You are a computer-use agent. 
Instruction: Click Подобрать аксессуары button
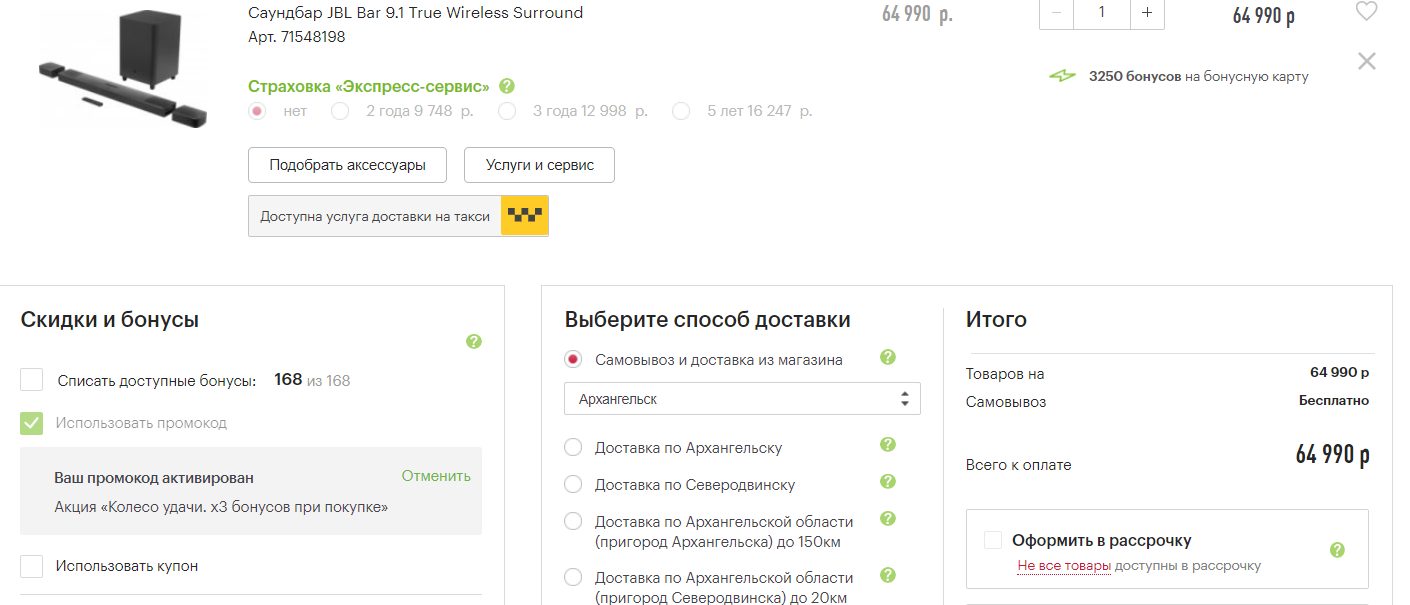pos(347,165)
